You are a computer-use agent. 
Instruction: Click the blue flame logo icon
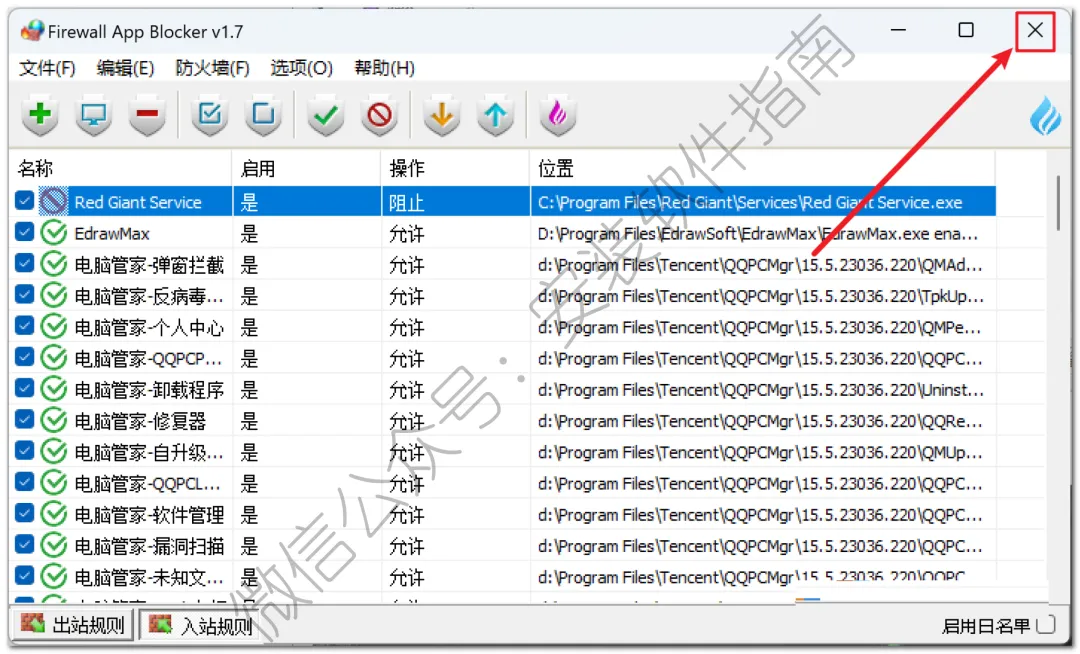[1045, 116]
